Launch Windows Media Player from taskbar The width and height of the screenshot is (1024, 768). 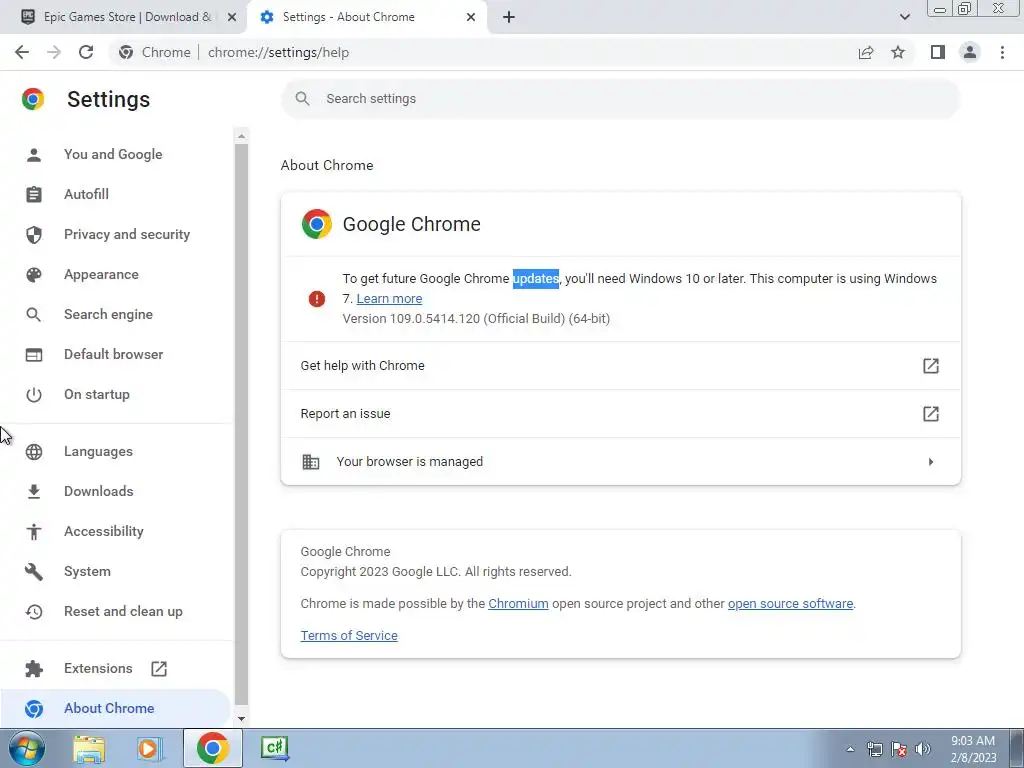point(148,748)
